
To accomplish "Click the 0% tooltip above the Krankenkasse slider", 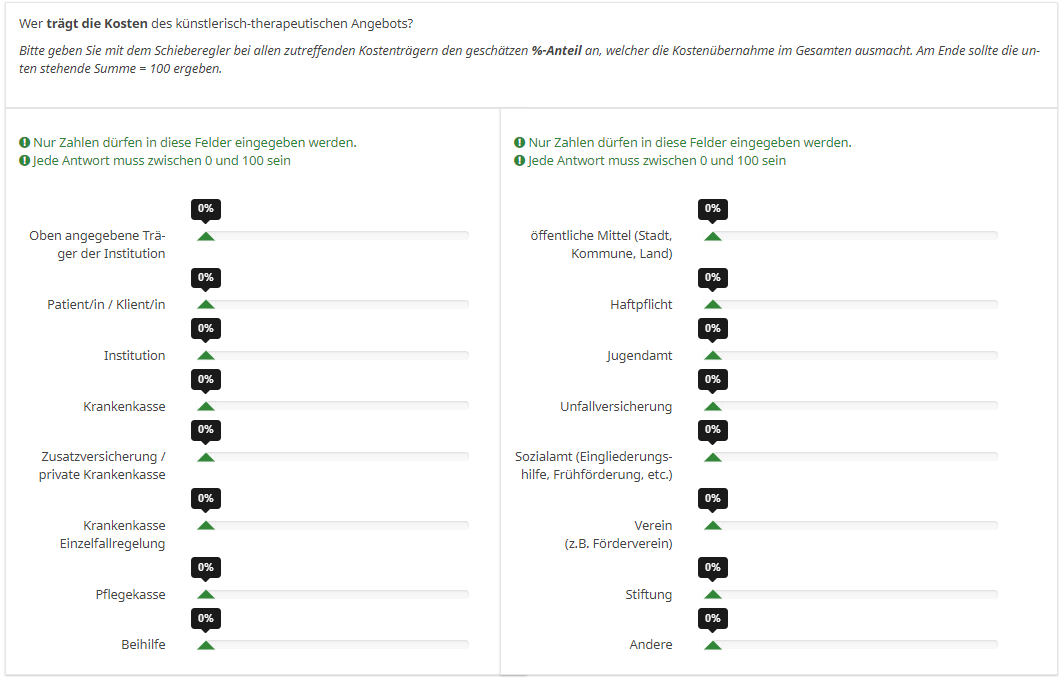I will click(206, 380).
